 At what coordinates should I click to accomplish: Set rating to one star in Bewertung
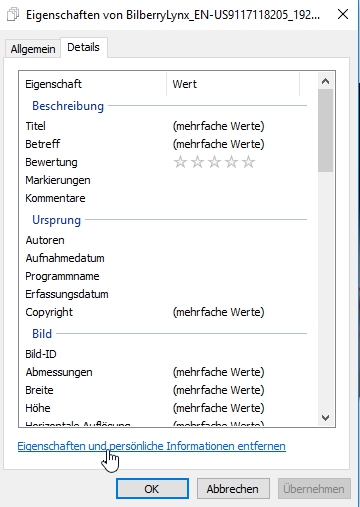[x=180, y=162]
